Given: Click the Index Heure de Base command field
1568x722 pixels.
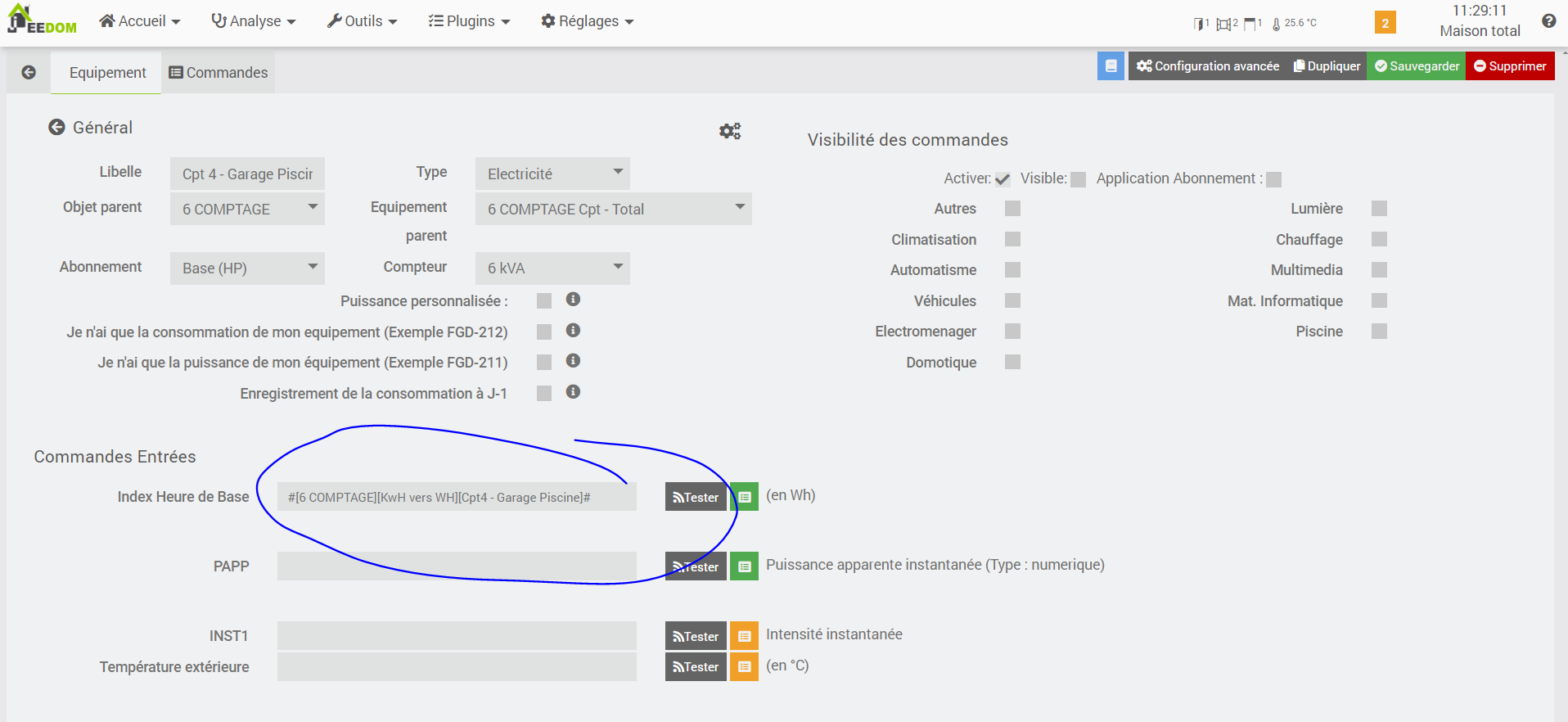Looking at the screenshot, I should (457, 497).
